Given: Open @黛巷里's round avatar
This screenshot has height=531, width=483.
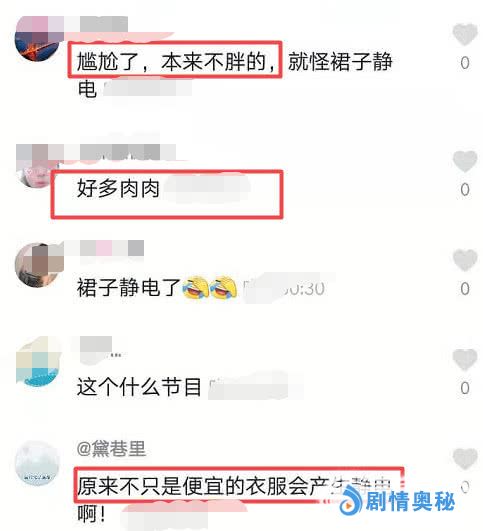Looking at the screenshot, I should tap(37, 463).
